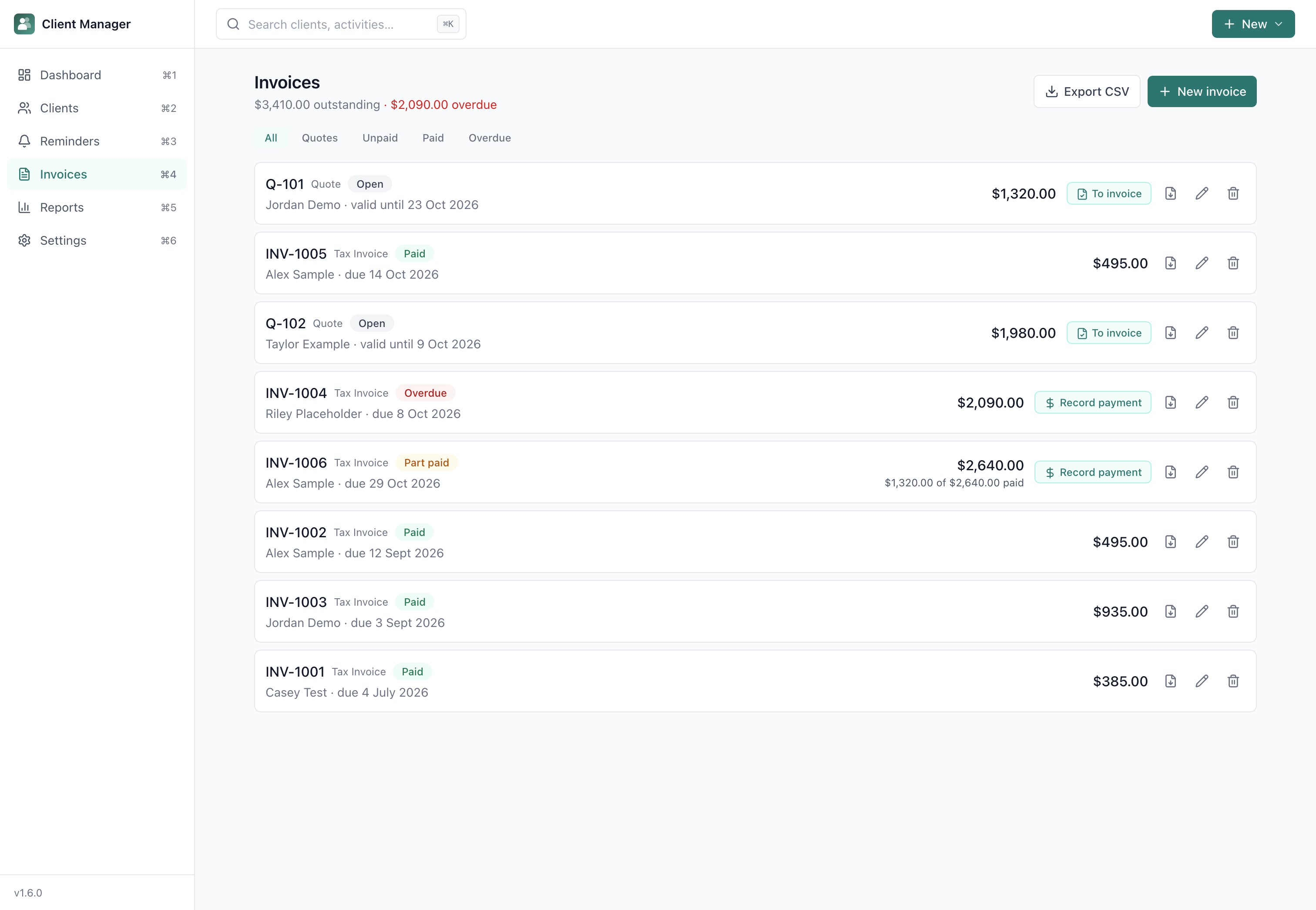Download invoice INV-1004 document
Viewport: 1316px width, 910px height.
pyautogui.click(x=1170, y=403)
